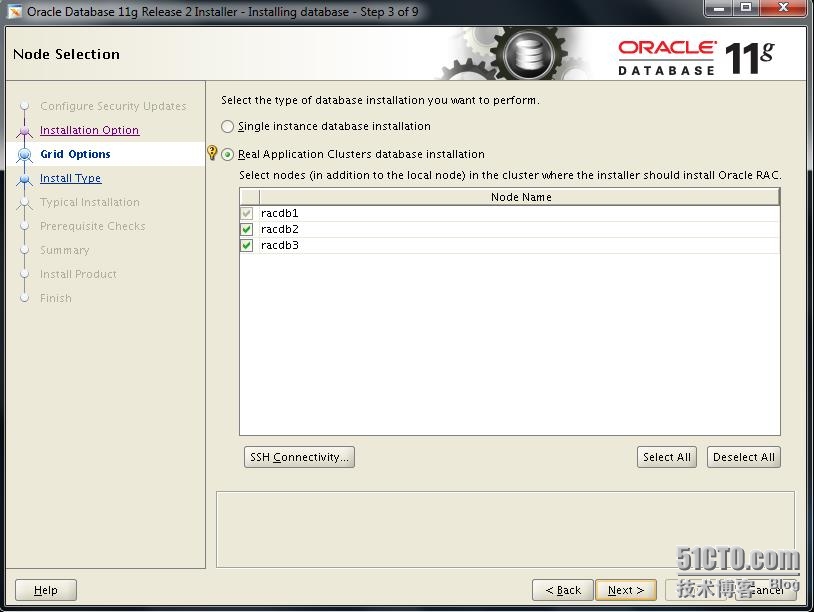Click the Grid Options step marker icon
Screen dimensions: 814x612
(24, 155)
